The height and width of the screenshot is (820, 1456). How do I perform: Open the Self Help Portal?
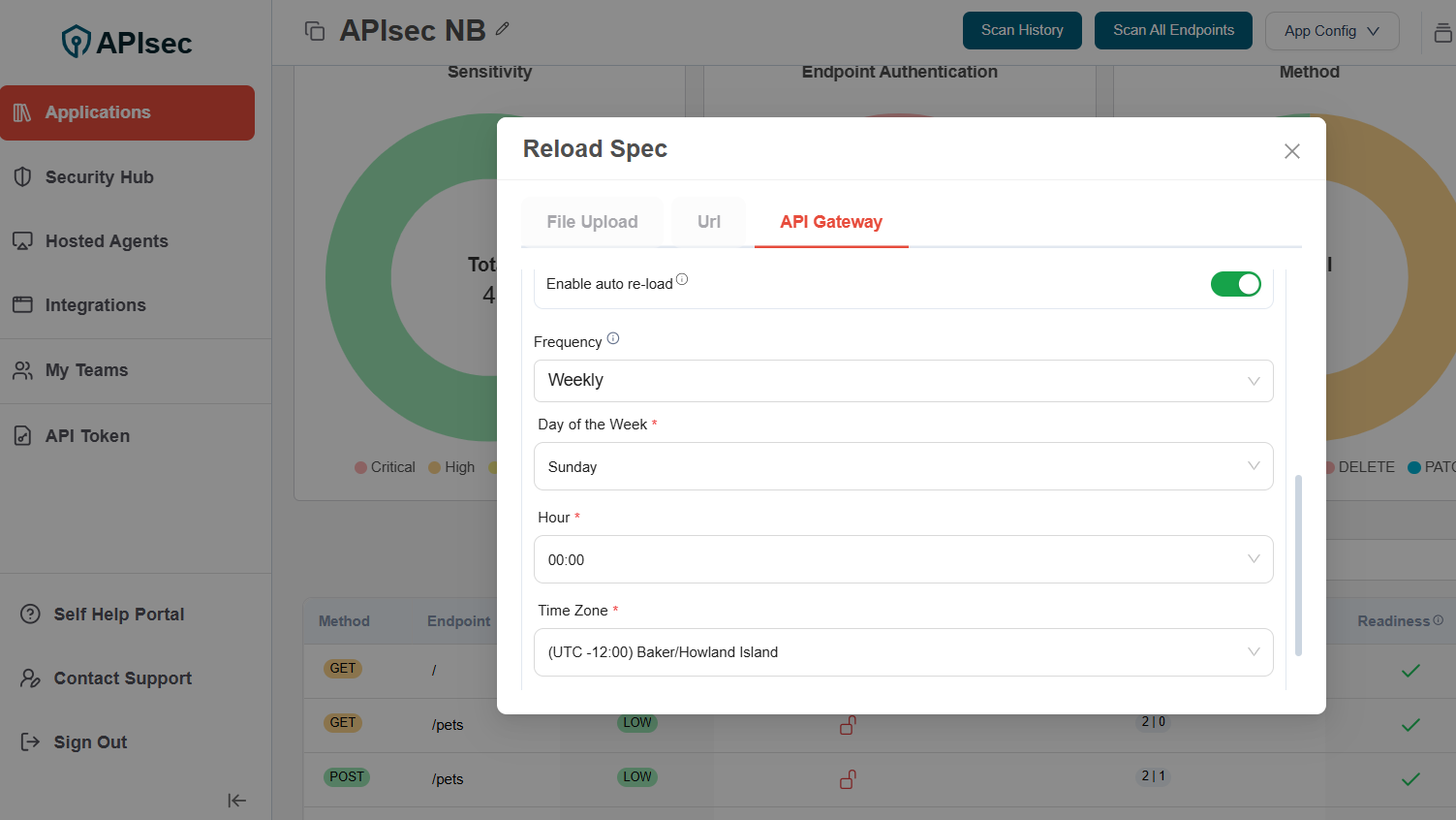click(119, 614)
